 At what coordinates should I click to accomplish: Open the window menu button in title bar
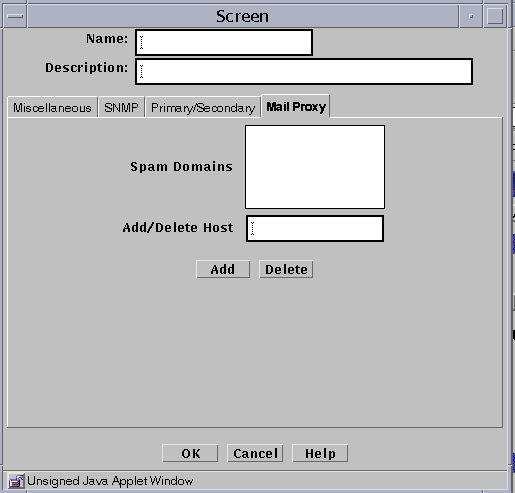(15, 16)
